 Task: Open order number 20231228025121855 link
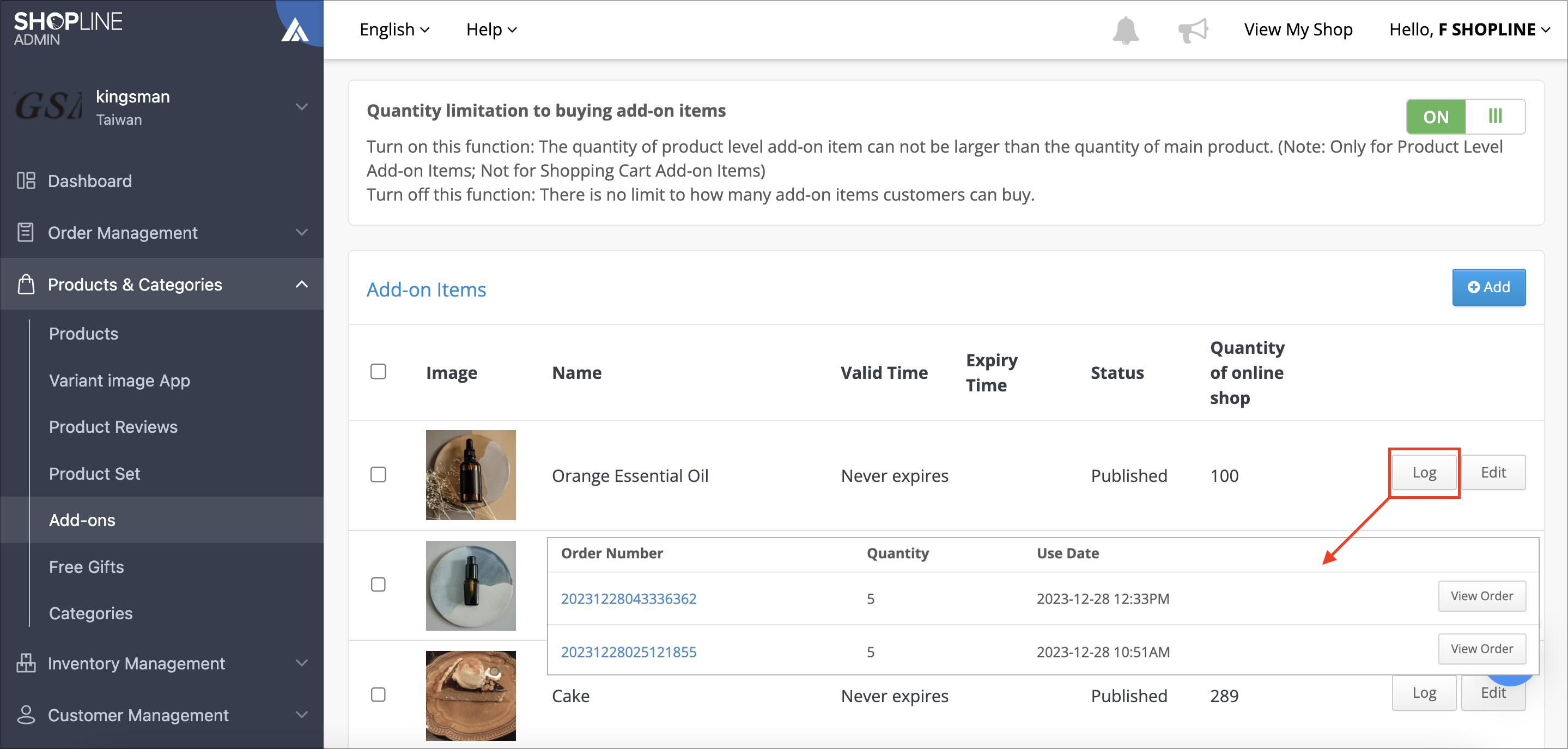pos(629,651)
